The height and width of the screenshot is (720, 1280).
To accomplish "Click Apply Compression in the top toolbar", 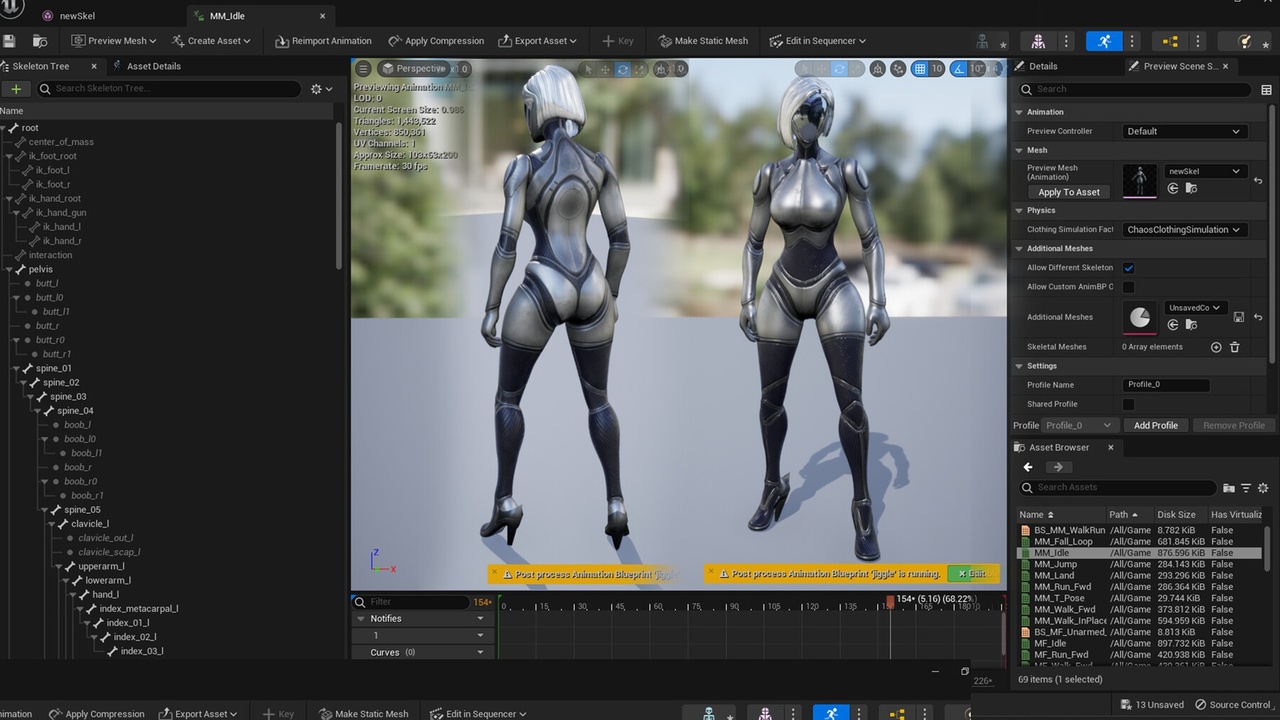I will (435, 41).
